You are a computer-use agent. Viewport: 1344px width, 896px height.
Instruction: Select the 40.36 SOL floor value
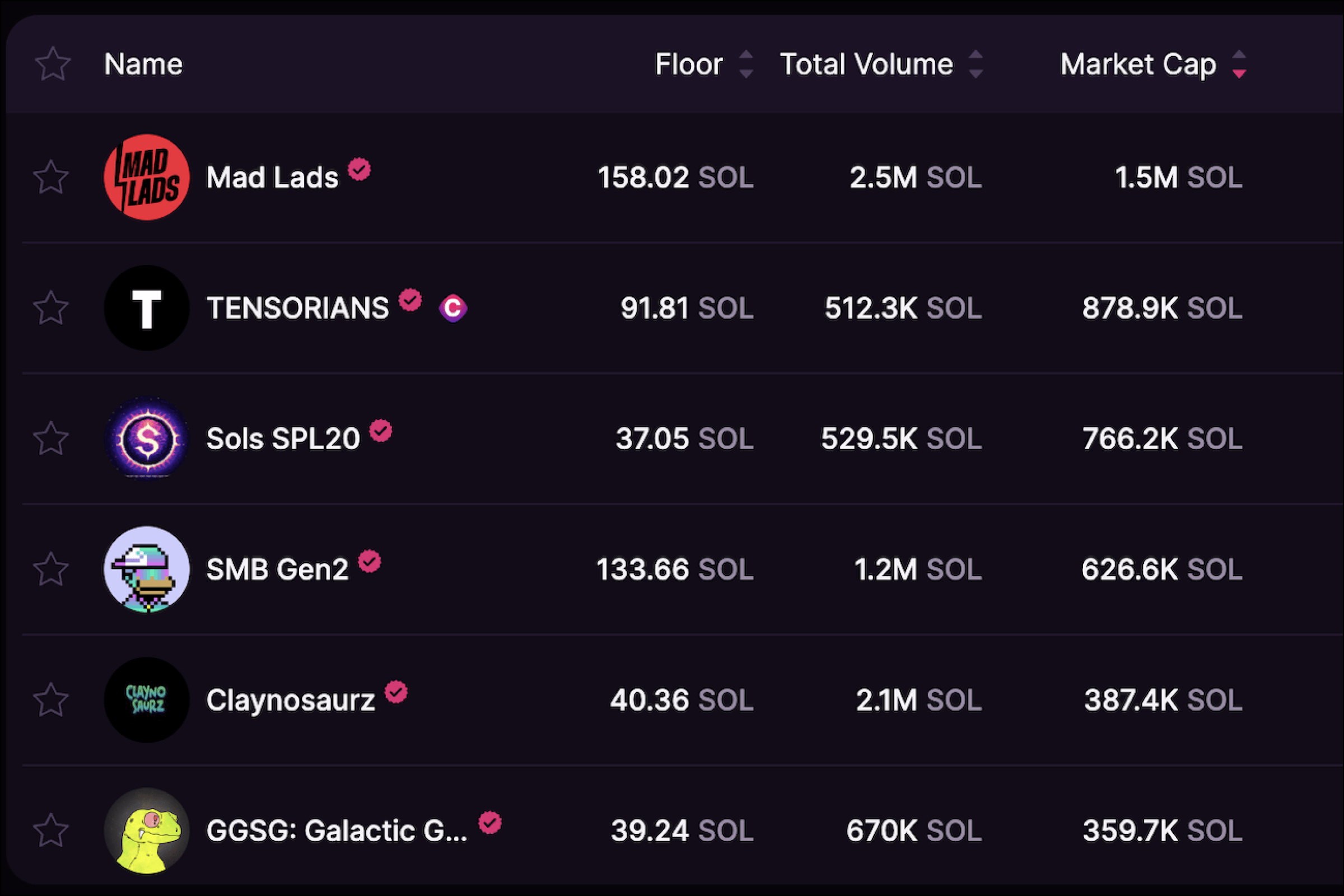pyautogui.click(x=682, y=700)
